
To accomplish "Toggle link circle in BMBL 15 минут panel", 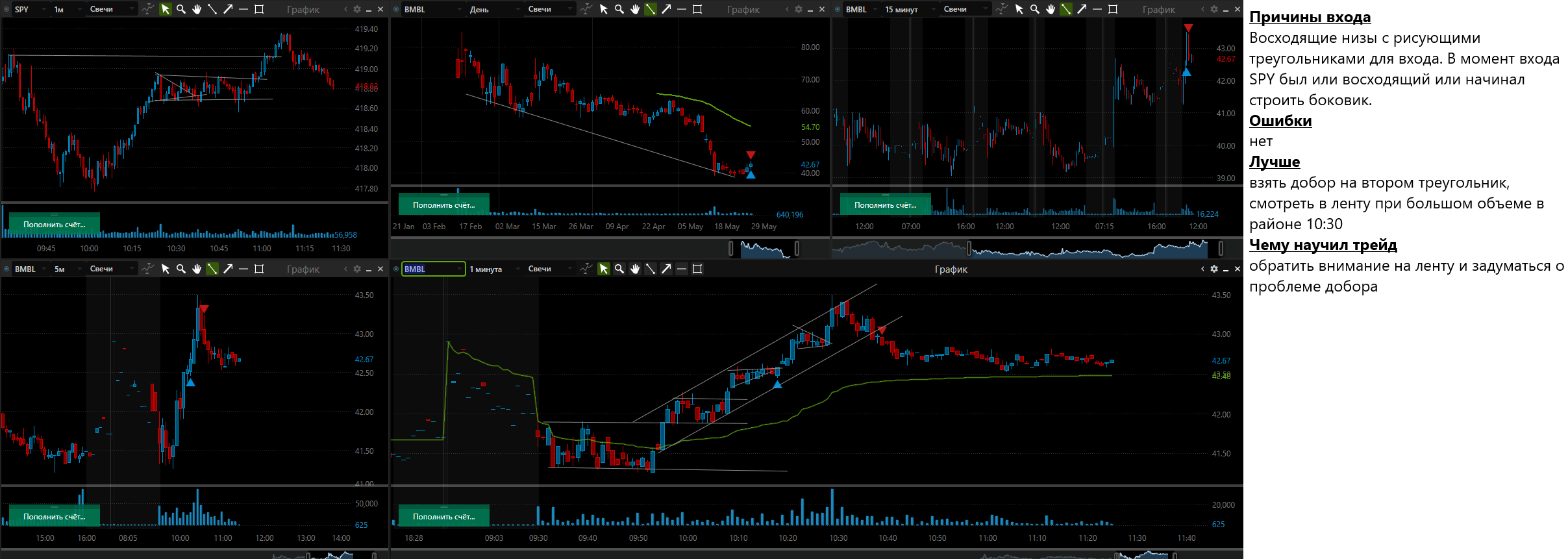I will (x=838, y=9).
